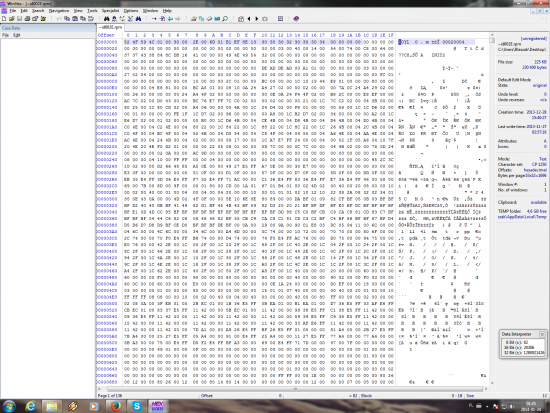550x413 pixels.
Task: Click the Go To Offset arrow icon
Action: pyautogui.click(x=154, y=19)
